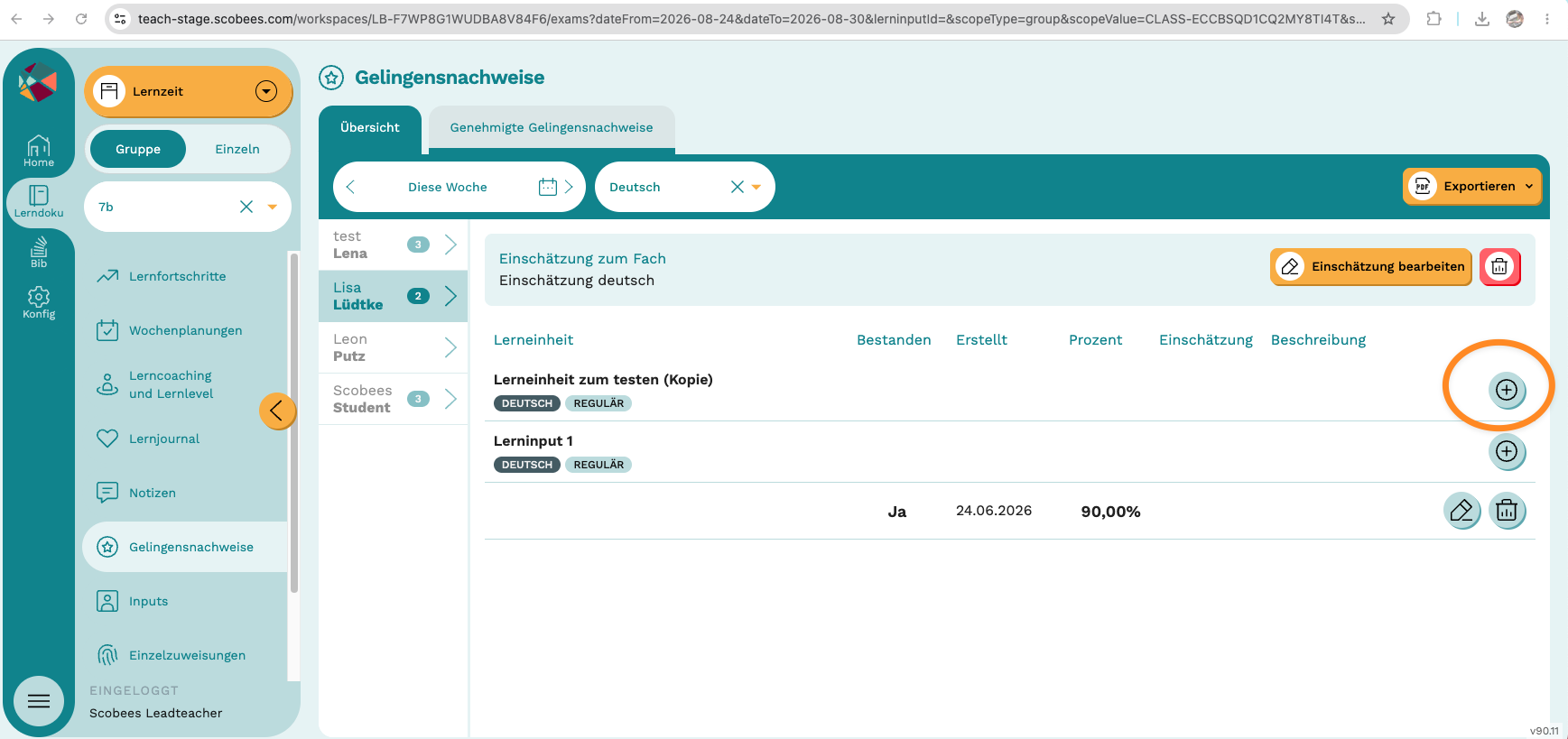Open Gelingensnachweise in menu
Image resolution: width=1568 pixels, height=739 pixels.
(185, 547)
